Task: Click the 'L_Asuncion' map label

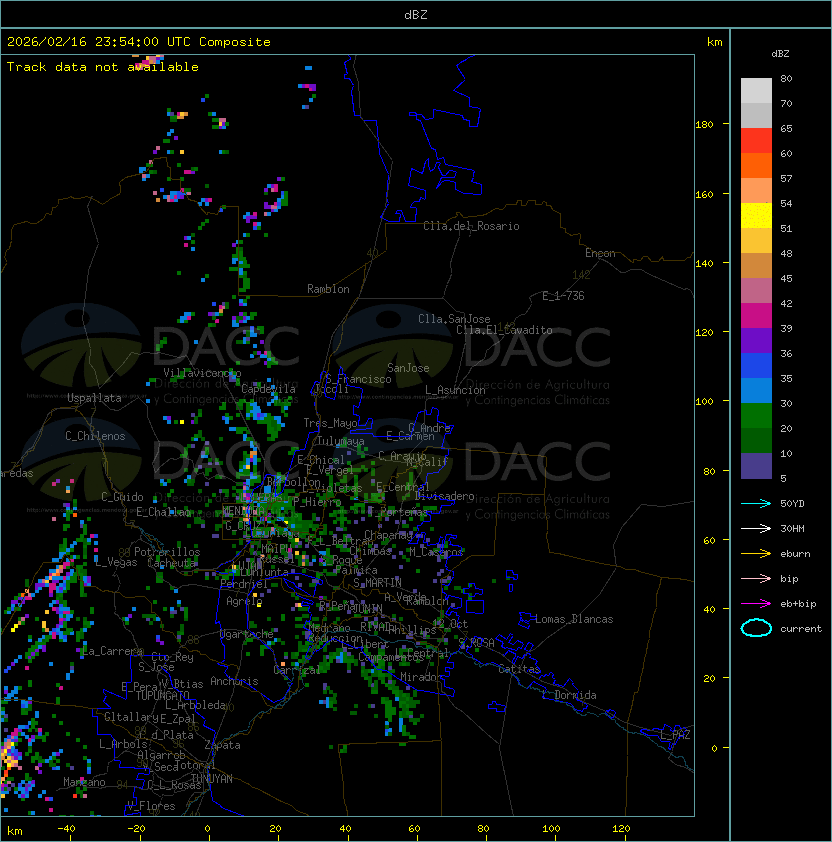Action: (455, 390)
